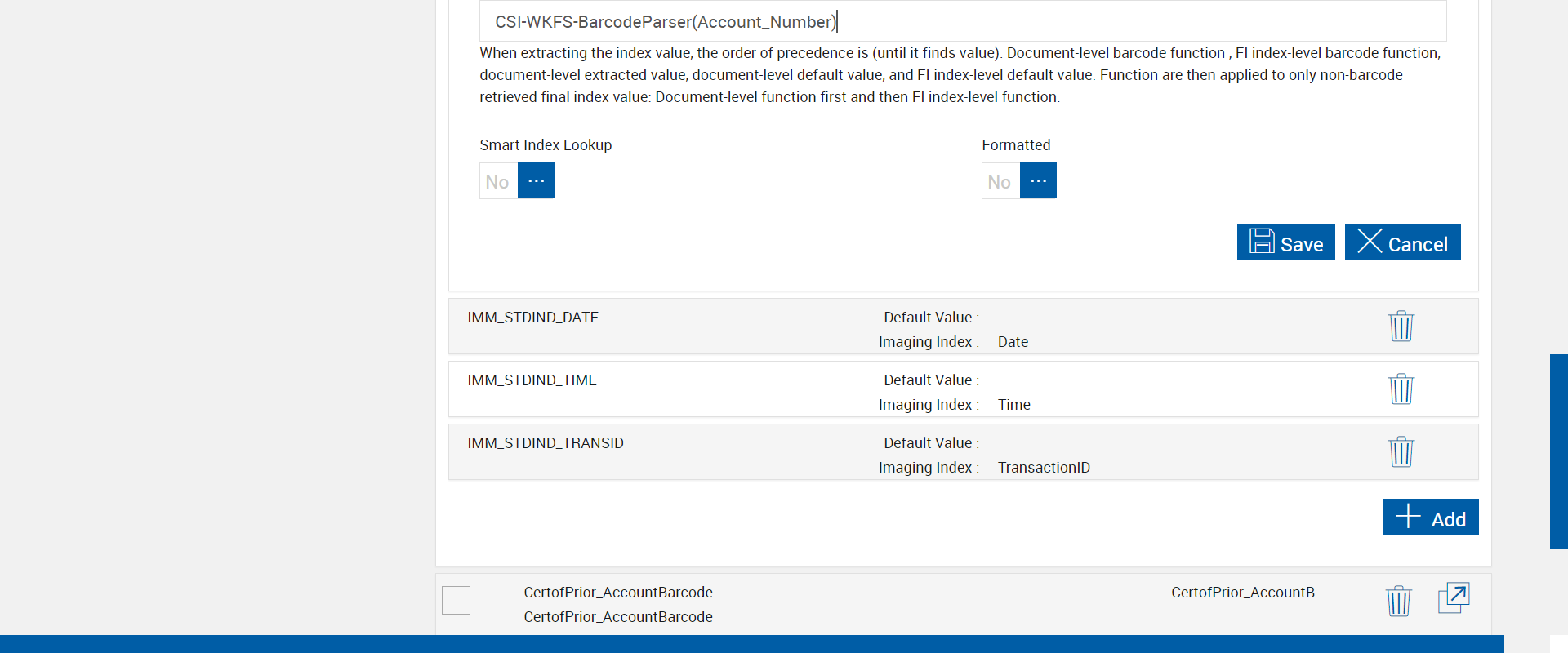The width and height of the screenshot is (1568, 653).
Task: Toggle the Formatted switch
Action: coord(1019,180)
